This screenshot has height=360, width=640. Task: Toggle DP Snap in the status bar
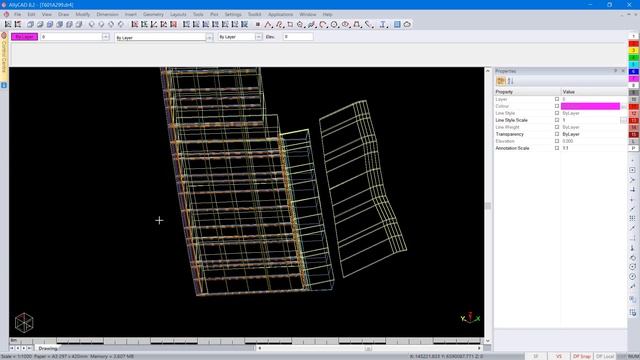(582, 356)
